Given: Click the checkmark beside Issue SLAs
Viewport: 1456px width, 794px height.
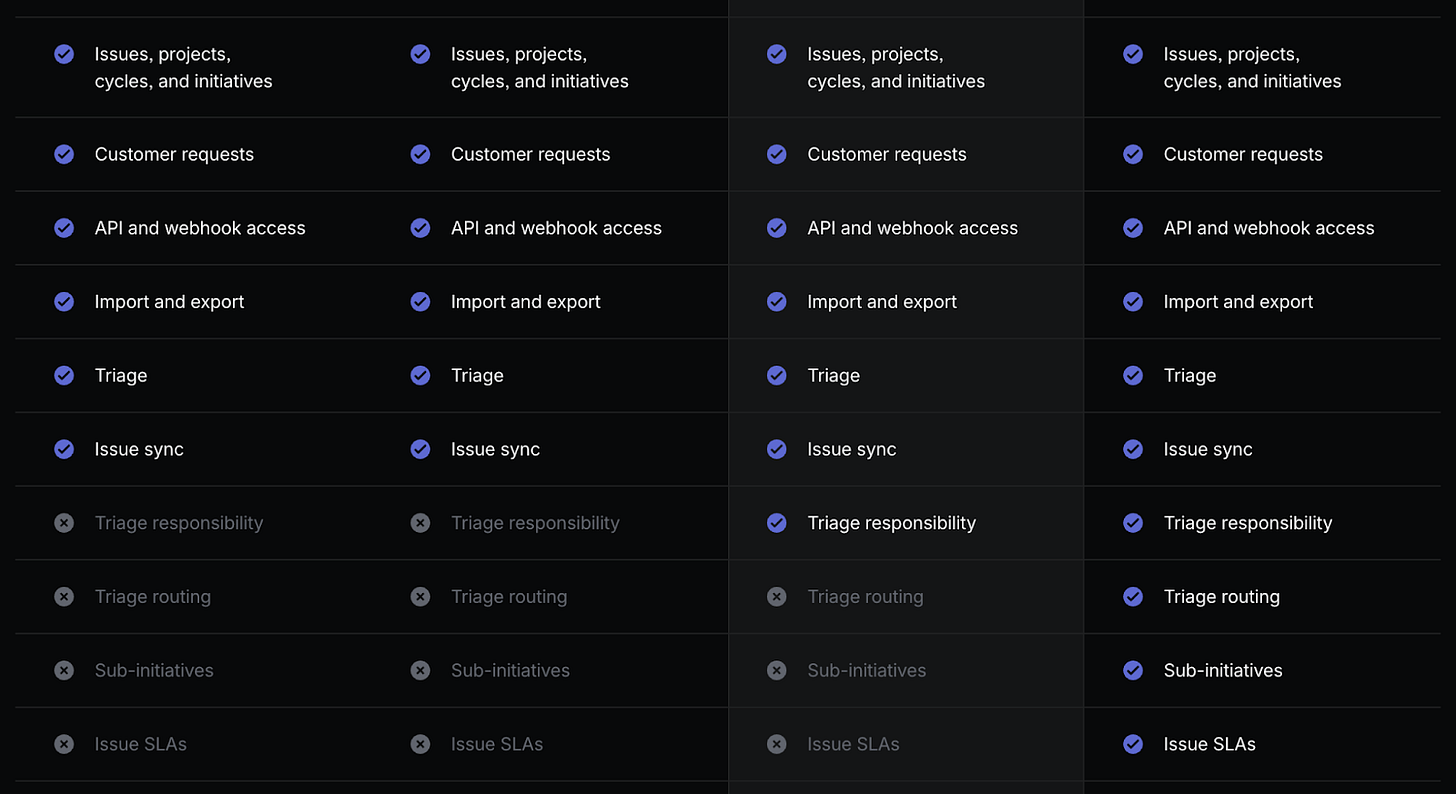Looking at the screenshot, I should [x=1133, y=744].
